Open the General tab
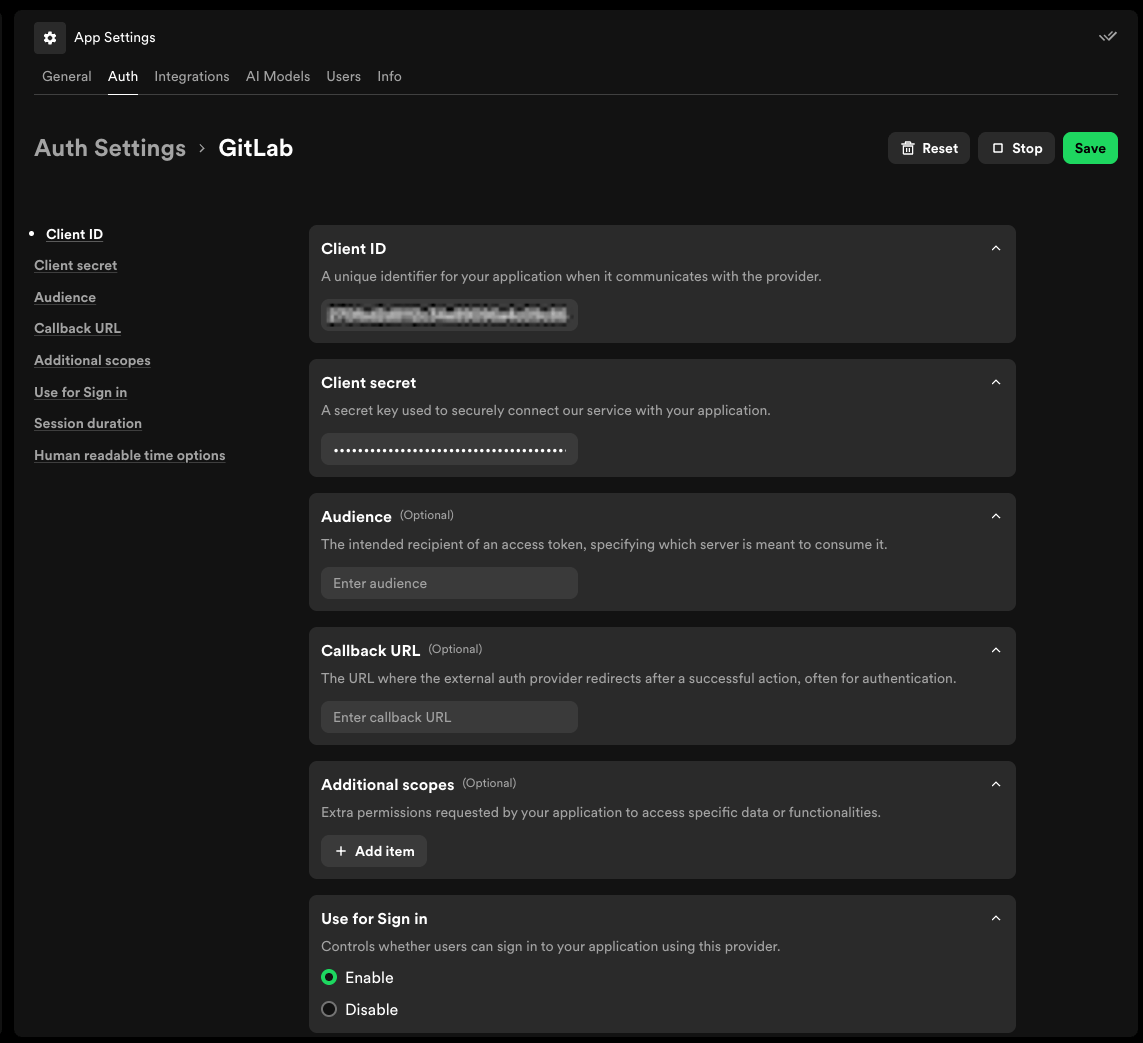This screenshot has height=1043, width=1143. pos(67,77)
